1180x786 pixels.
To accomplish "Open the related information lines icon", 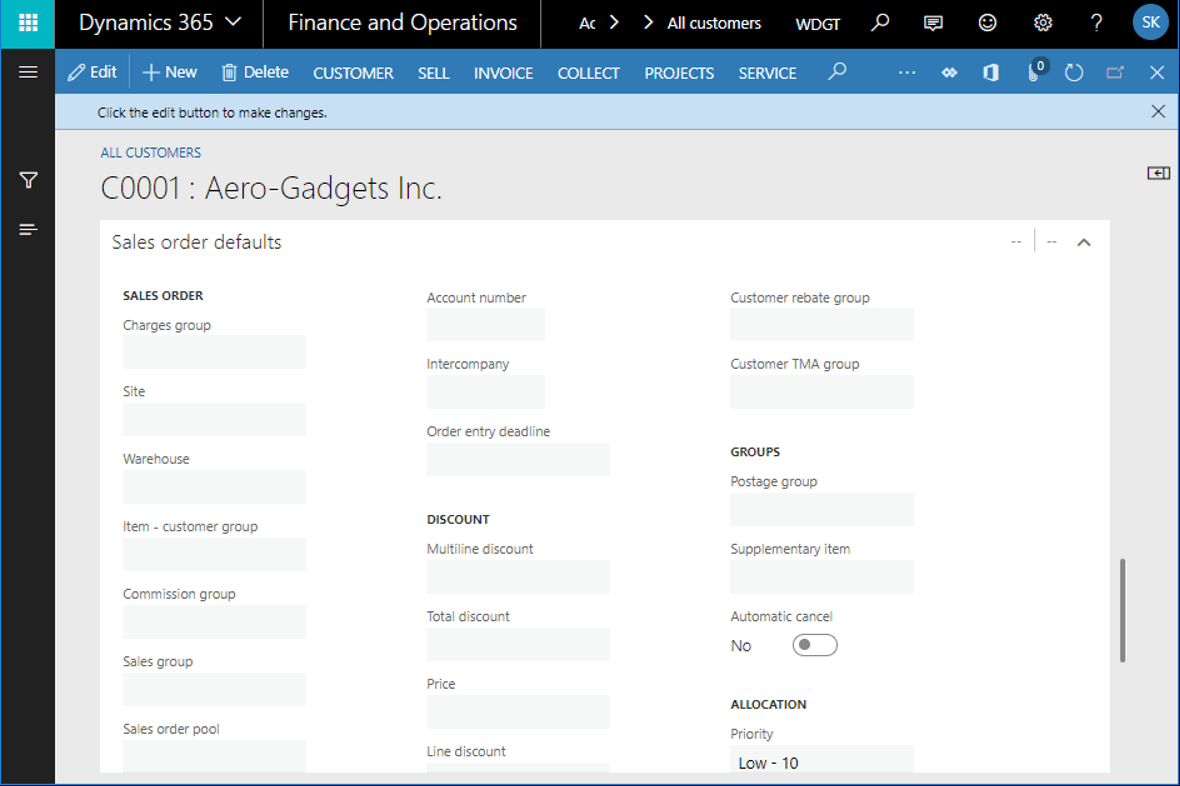I will (28, 230).
